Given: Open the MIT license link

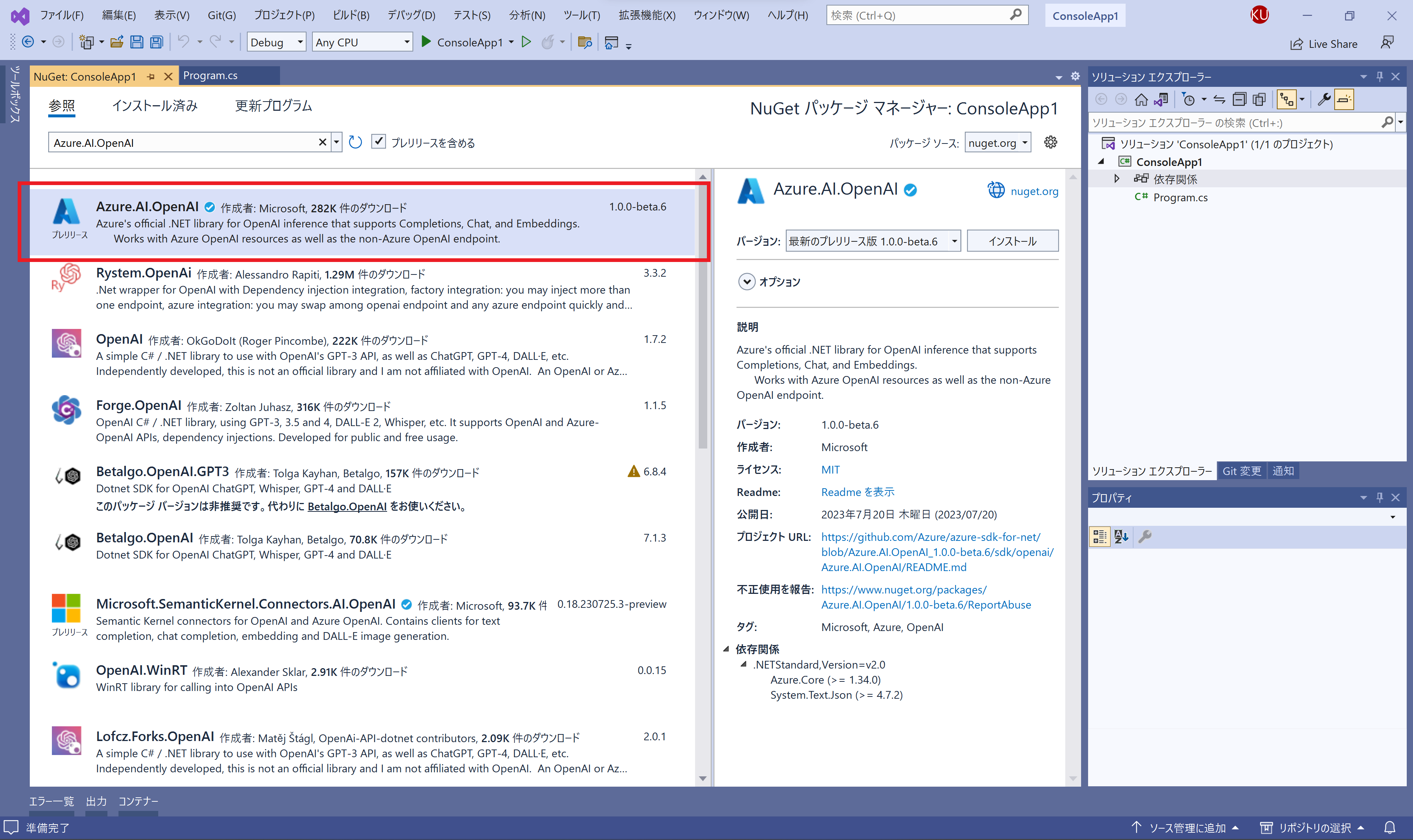Looking at the screenshot, I should point(831,469).
